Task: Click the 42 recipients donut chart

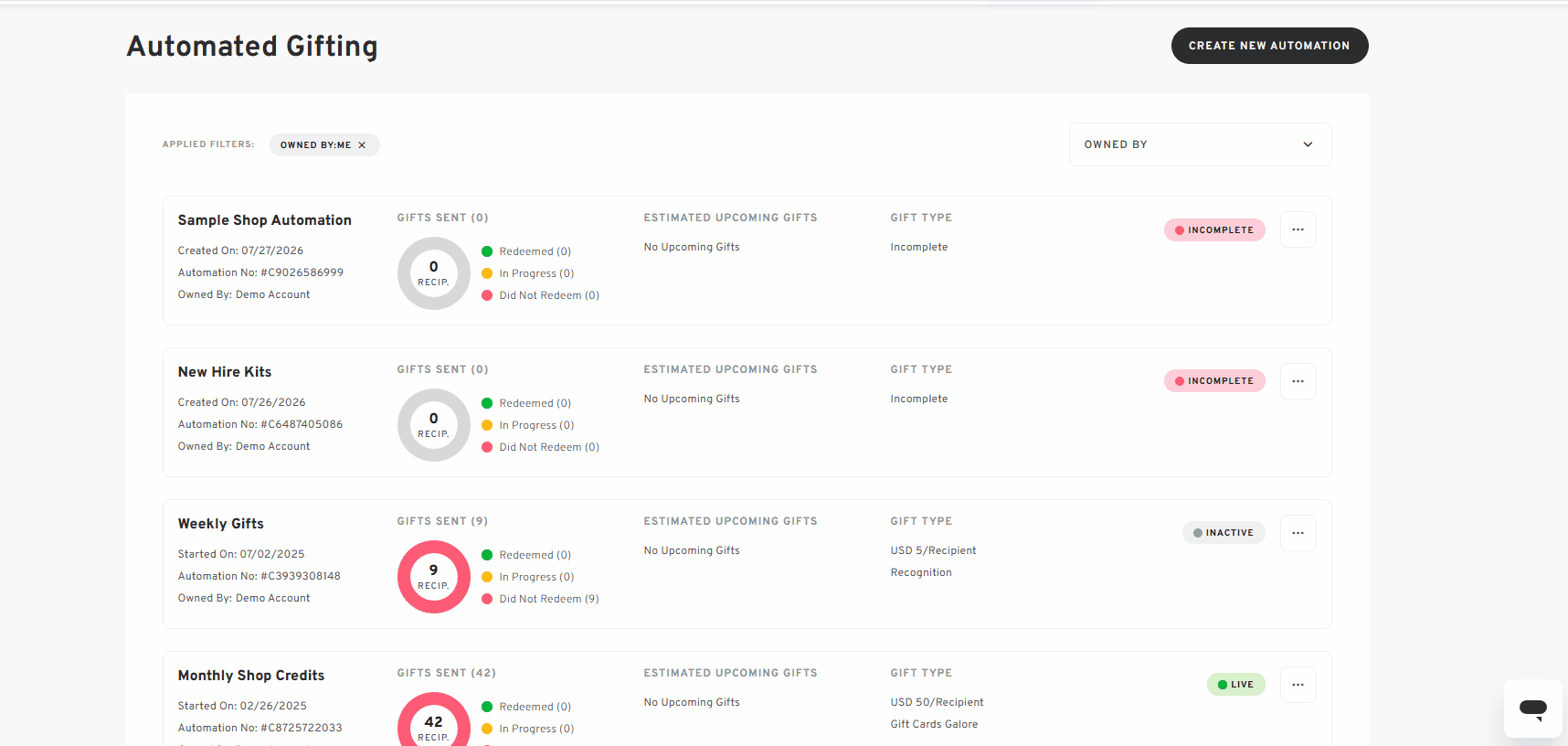Action: pos(434,719)
